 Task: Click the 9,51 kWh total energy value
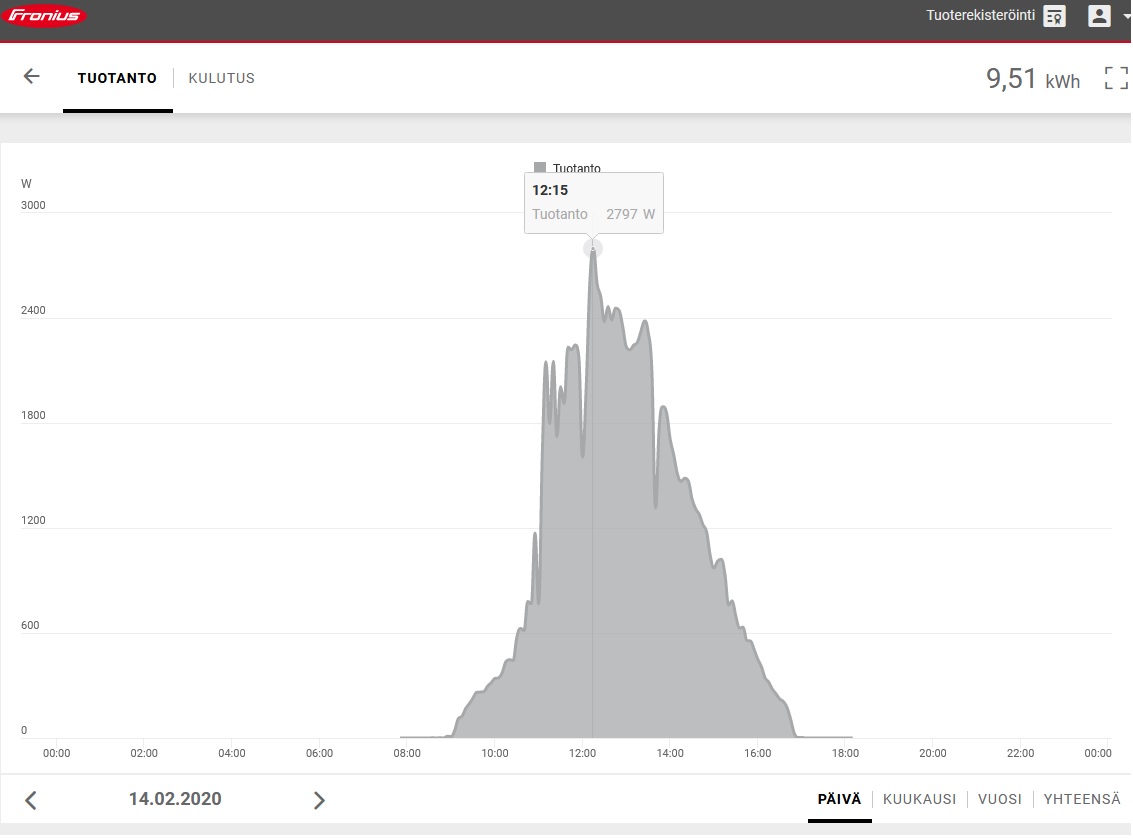point(1033,79)
